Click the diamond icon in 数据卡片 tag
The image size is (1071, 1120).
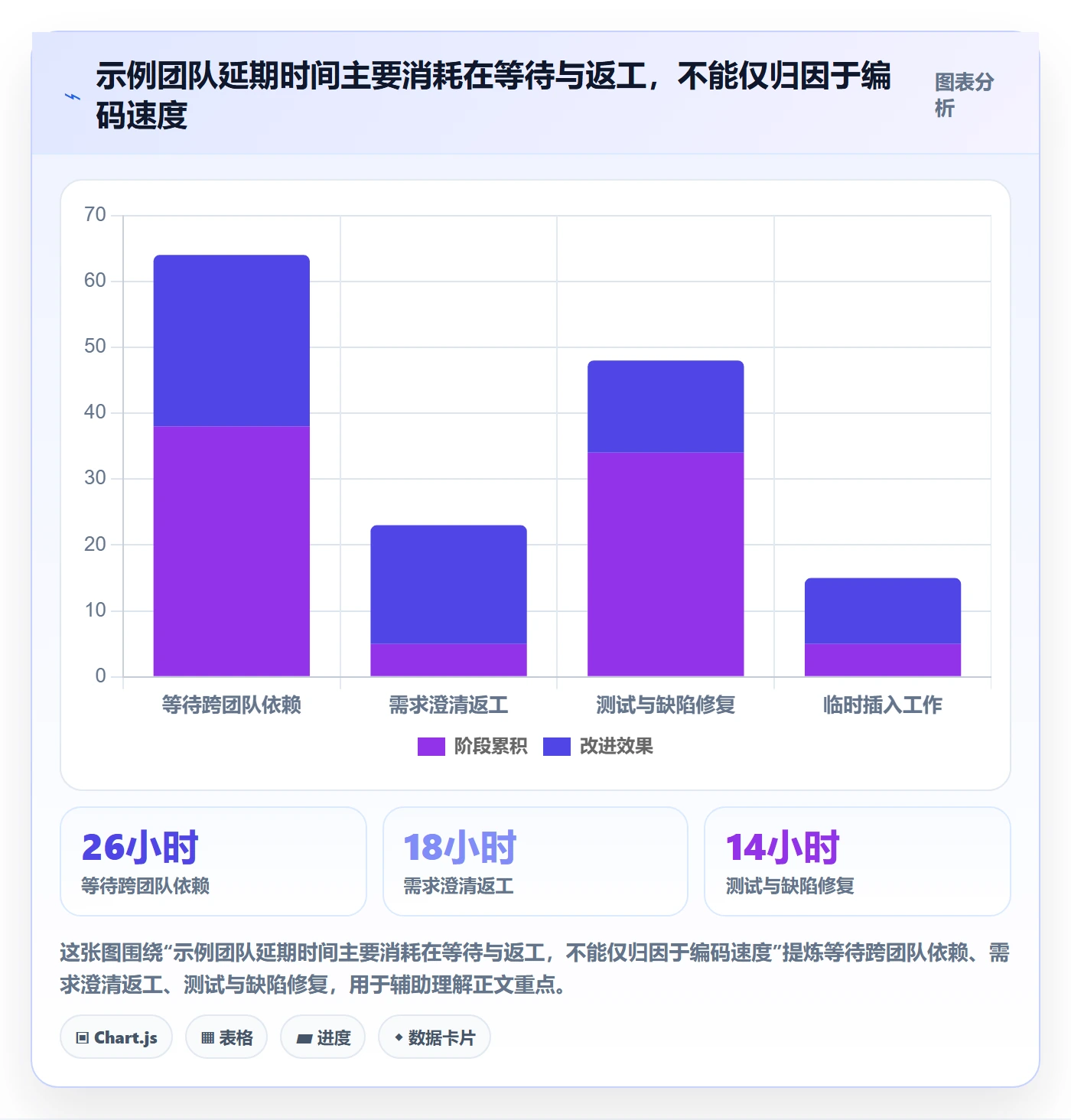(399, 1037)
